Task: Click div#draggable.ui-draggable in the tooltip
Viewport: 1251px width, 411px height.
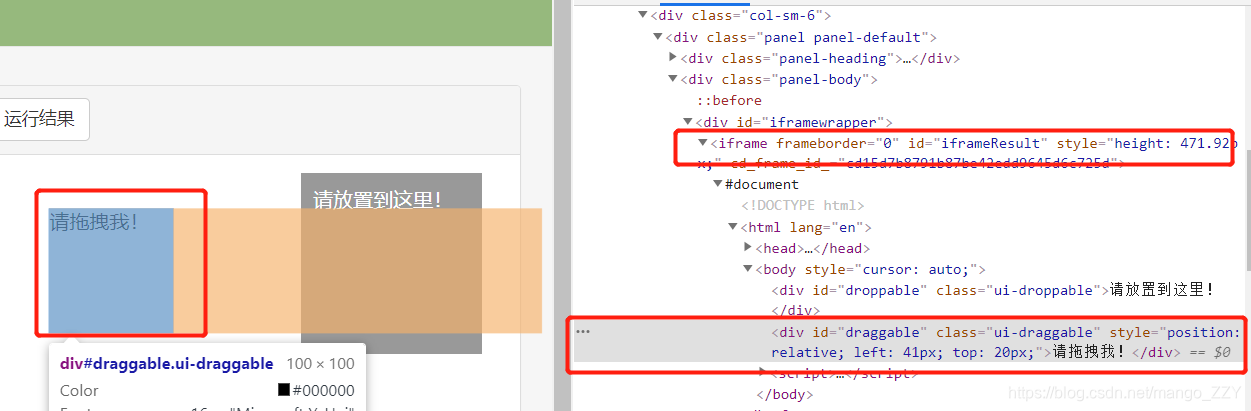Action: click(x=166, y=364)
